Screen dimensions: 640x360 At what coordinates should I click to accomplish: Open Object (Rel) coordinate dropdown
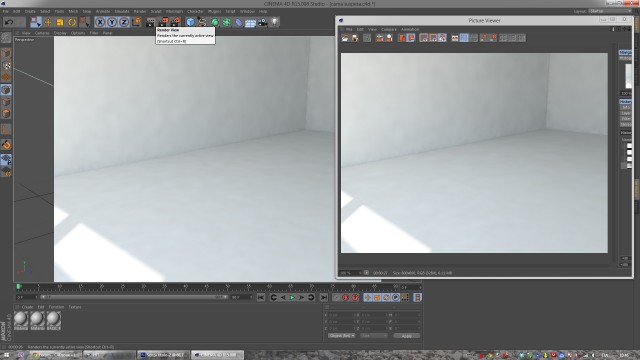tap(342, 336)
